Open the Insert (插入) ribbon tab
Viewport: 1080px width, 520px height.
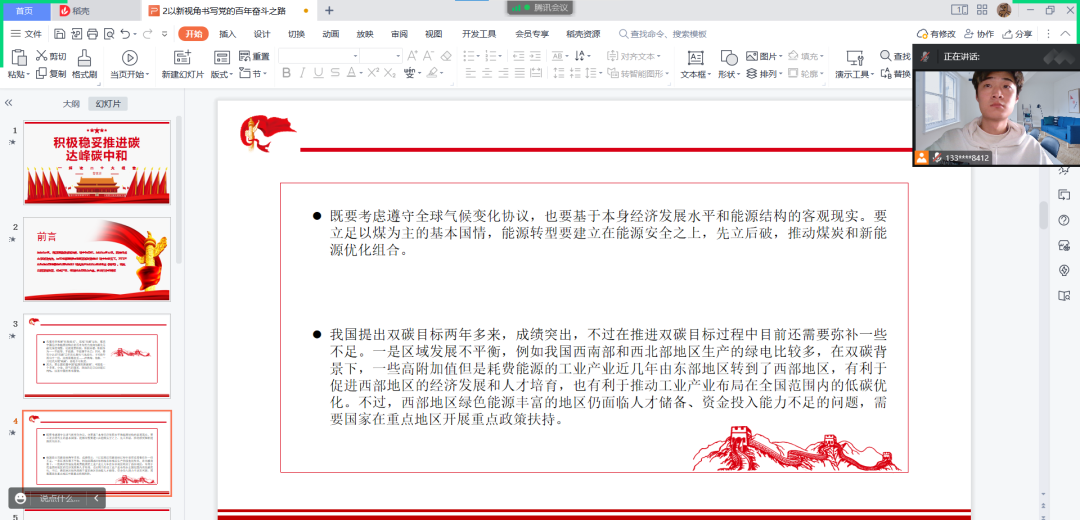click(x=227, y=33)
